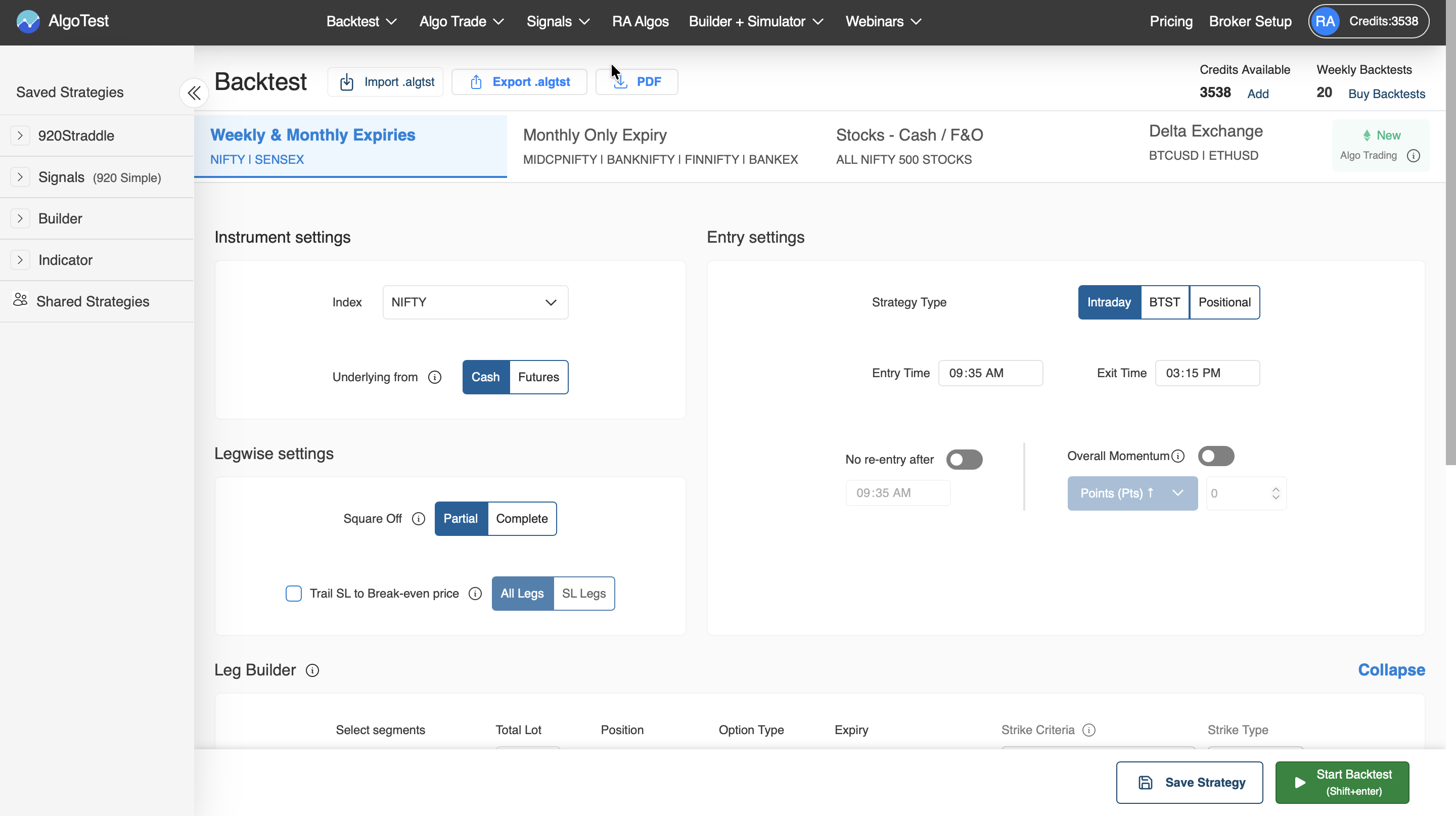Click the AlgoTest logo icon
Image resolution: width=1456 pixels, height=816 pixels.
coord(28,21)
